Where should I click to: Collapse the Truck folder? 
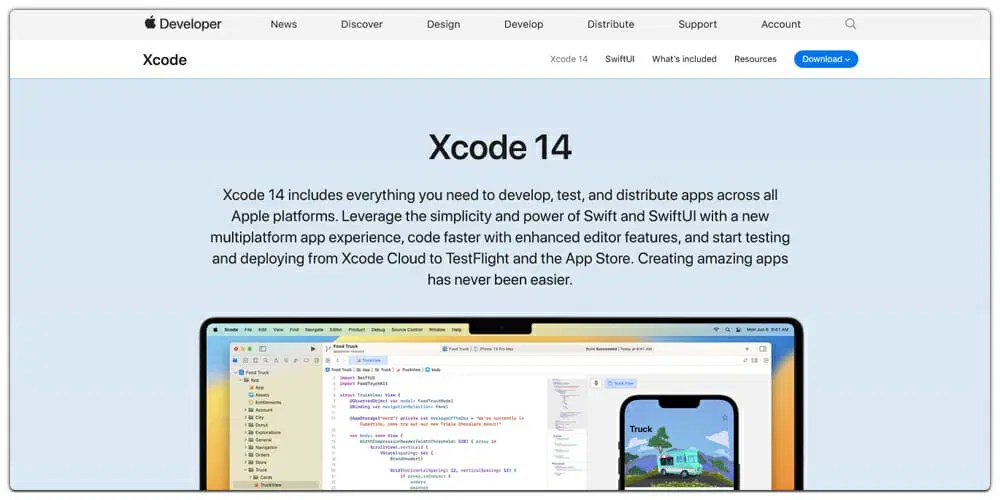[x=246, y=470]
